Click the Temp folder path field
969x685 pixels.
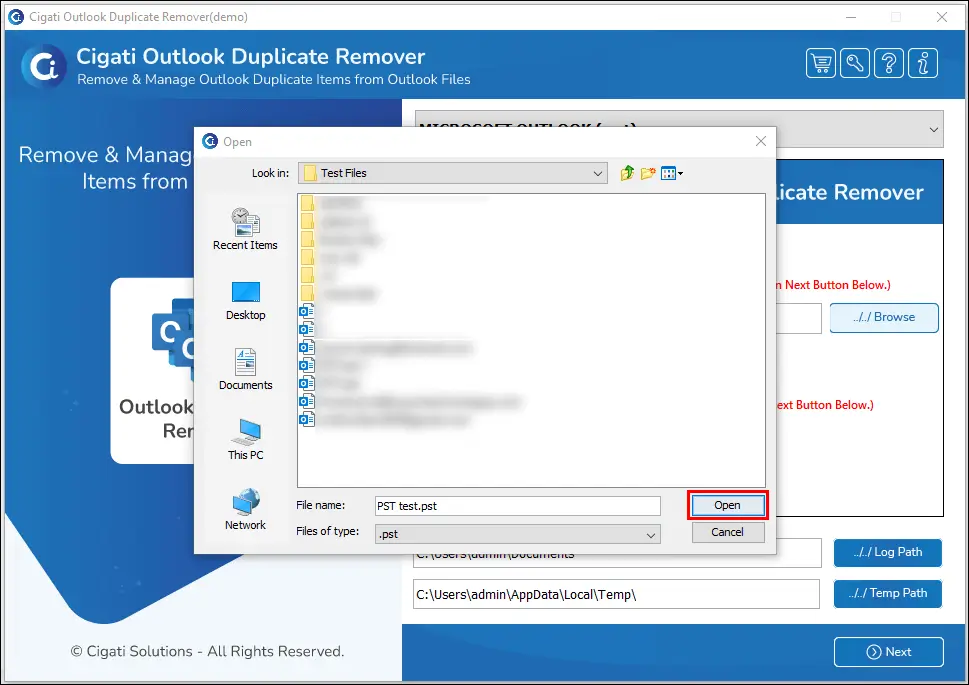[616, 594]
